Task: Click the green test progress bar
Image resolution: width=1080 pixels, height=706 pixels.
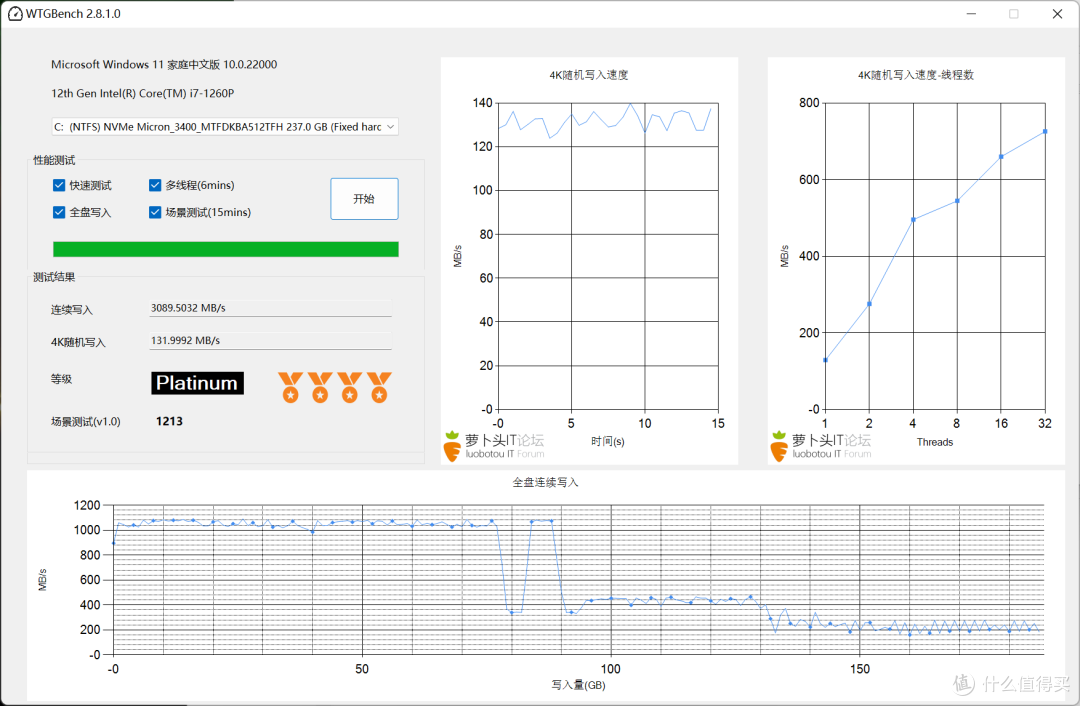Action: 226,249
